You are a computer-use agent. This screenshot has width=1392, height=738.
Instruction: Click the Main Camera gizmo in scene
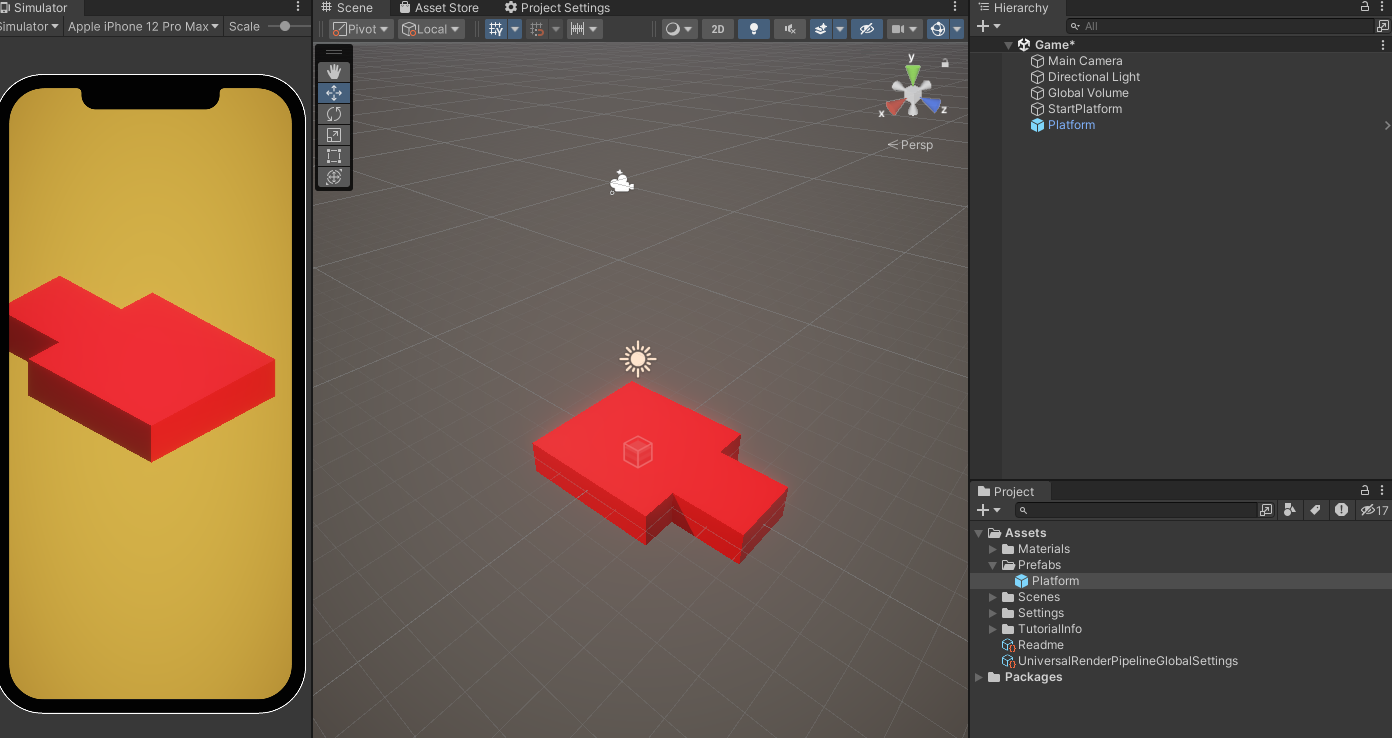[621, 182]
